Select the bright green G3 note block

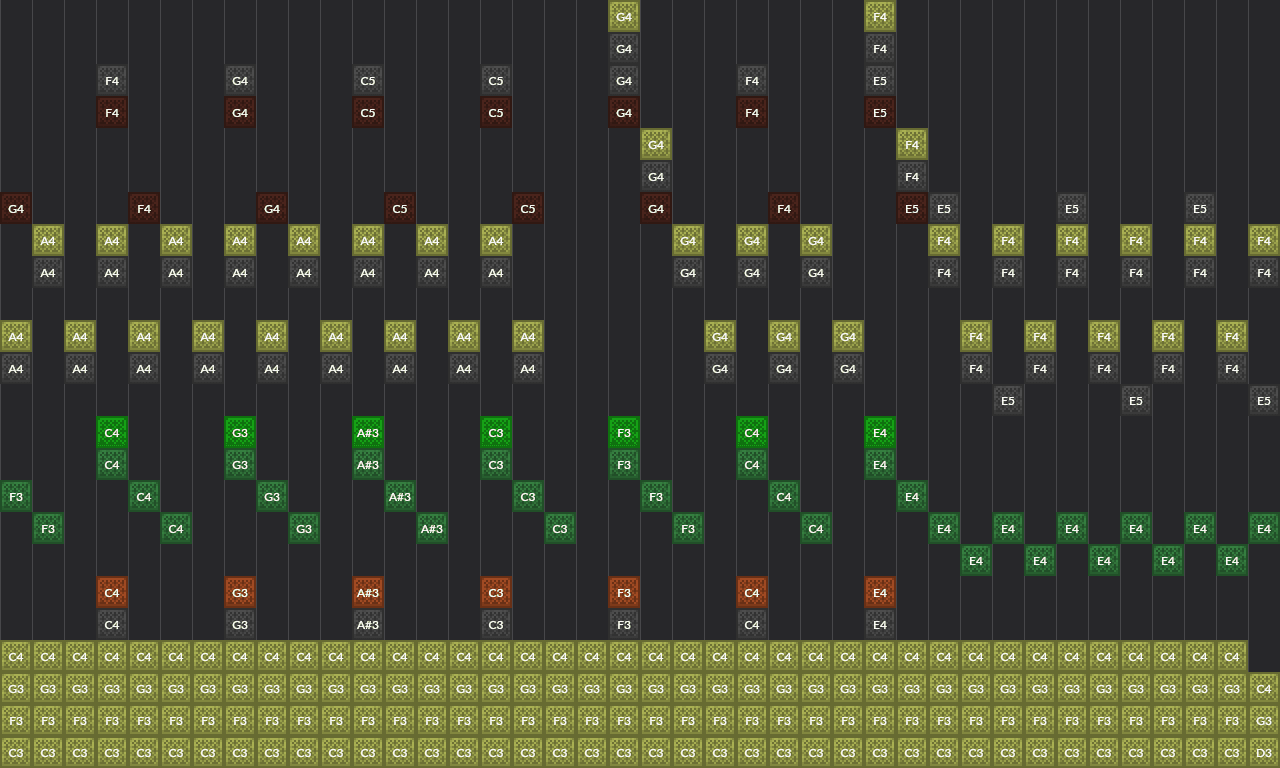click(240, 433)
